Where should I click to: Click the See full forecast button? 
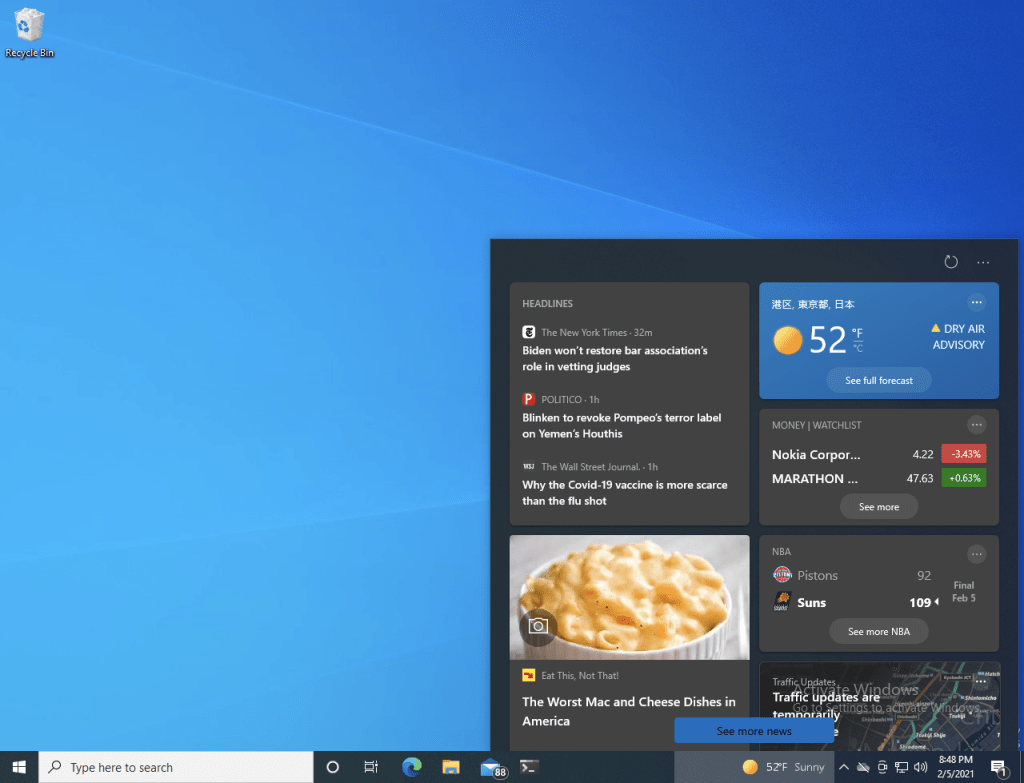tap(878, 380)
